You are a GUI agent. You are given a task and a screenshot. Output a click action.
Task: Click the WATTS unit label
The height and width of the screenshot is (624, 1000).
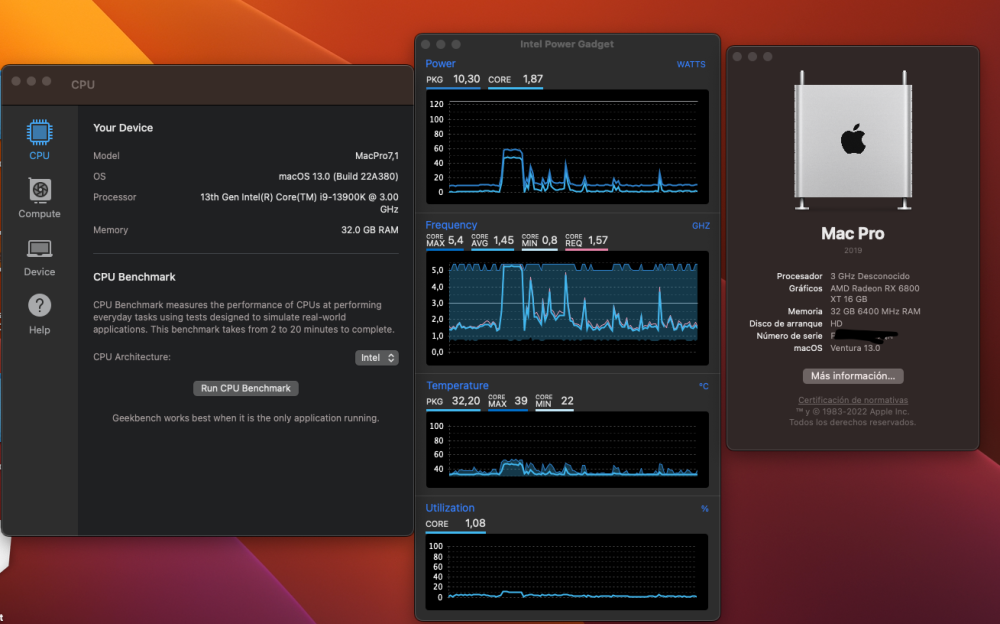point(691,64)
